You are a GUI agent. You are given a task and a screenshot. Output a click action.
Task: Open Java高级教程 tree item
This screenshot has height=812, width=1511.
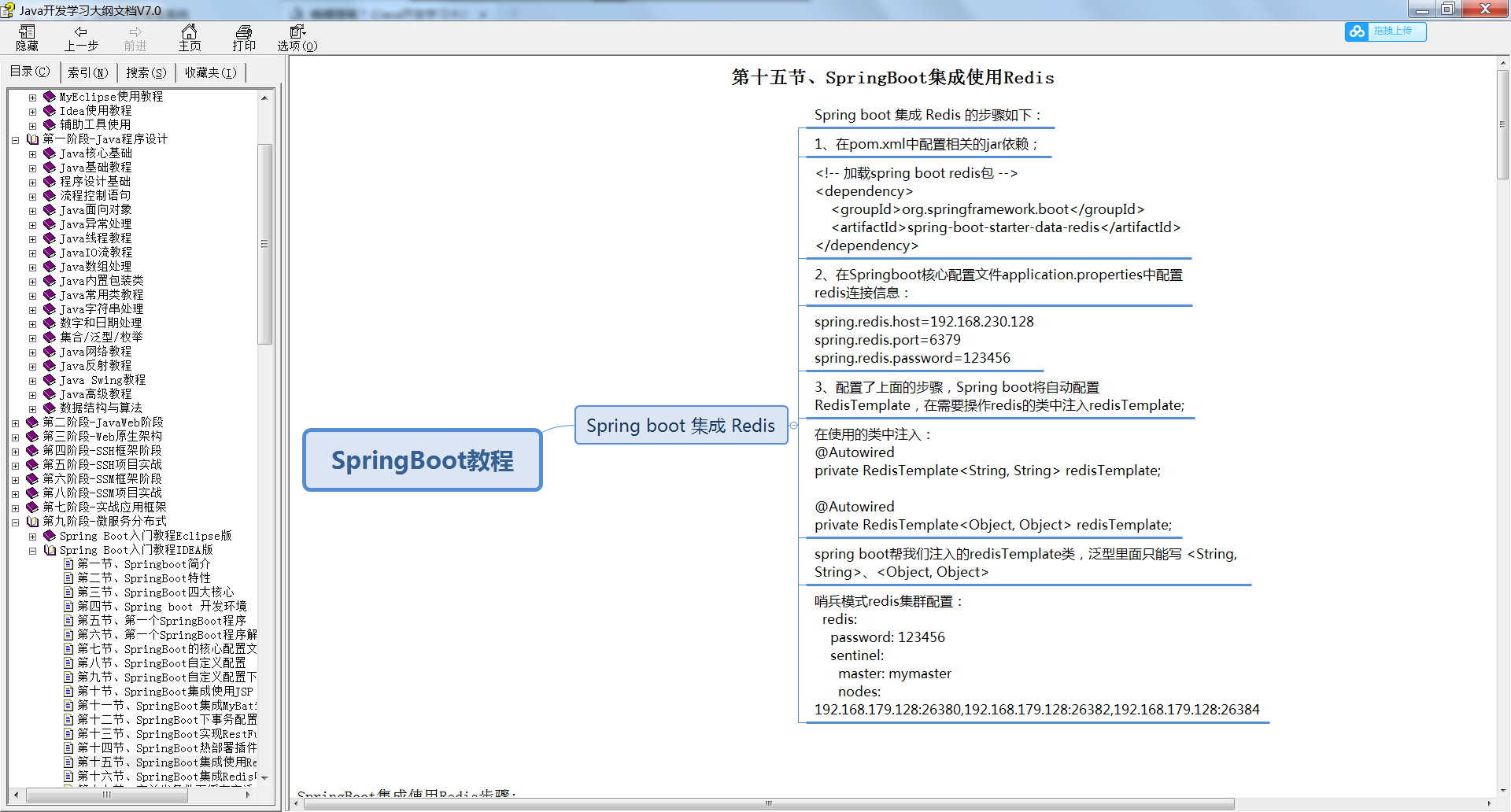coord(95,393)
